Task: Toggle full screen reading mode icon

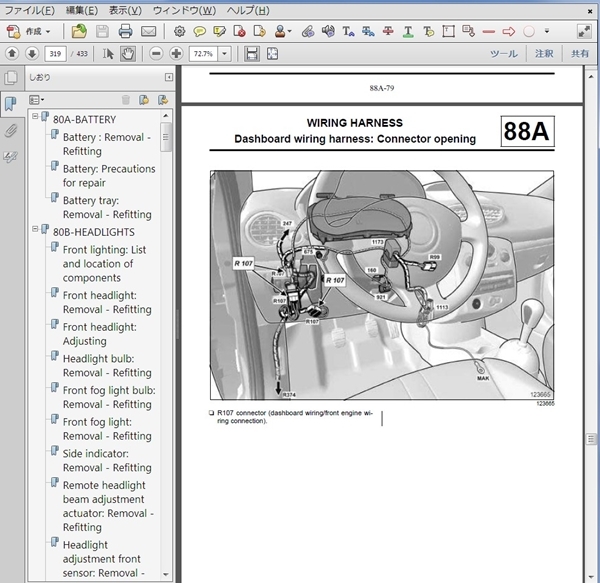Action: 584,31
